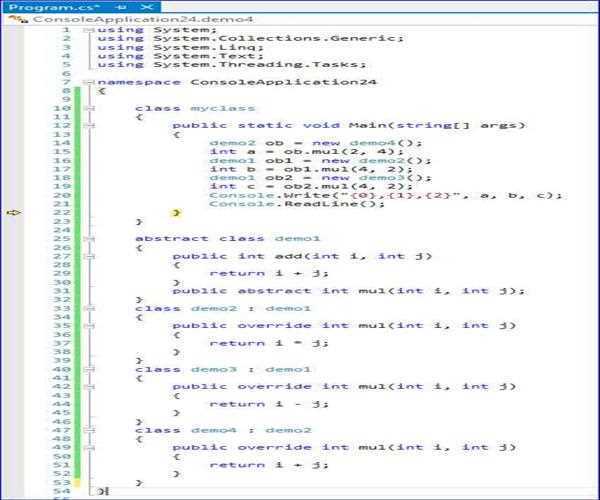This screenshot has width=600, height=500.
Task: Collapse the mul override in demo4
Action: pos(89,447)
